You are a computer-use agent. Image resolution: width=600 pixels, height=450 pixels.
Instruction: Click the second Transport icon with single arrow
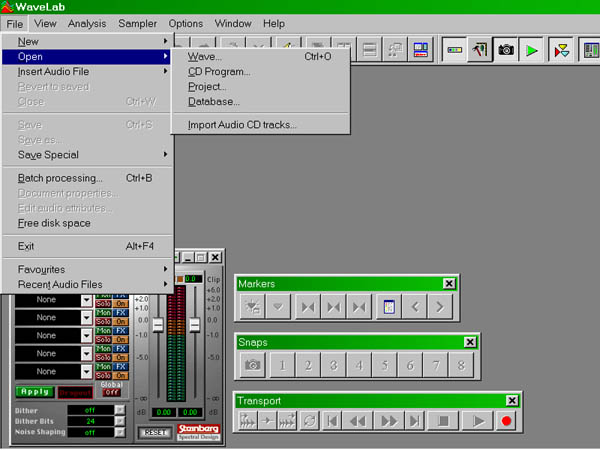267,421
